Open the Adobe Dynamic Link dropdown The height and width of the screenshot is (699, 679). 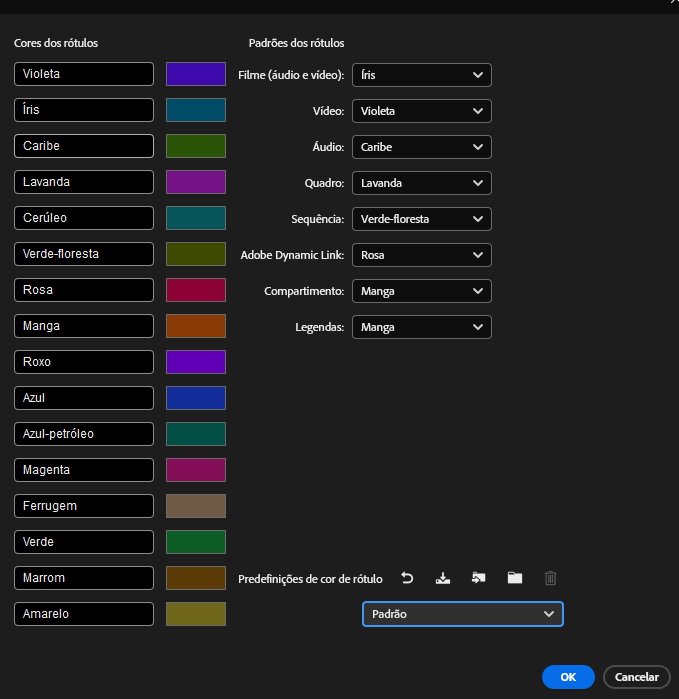pos(422,255)
